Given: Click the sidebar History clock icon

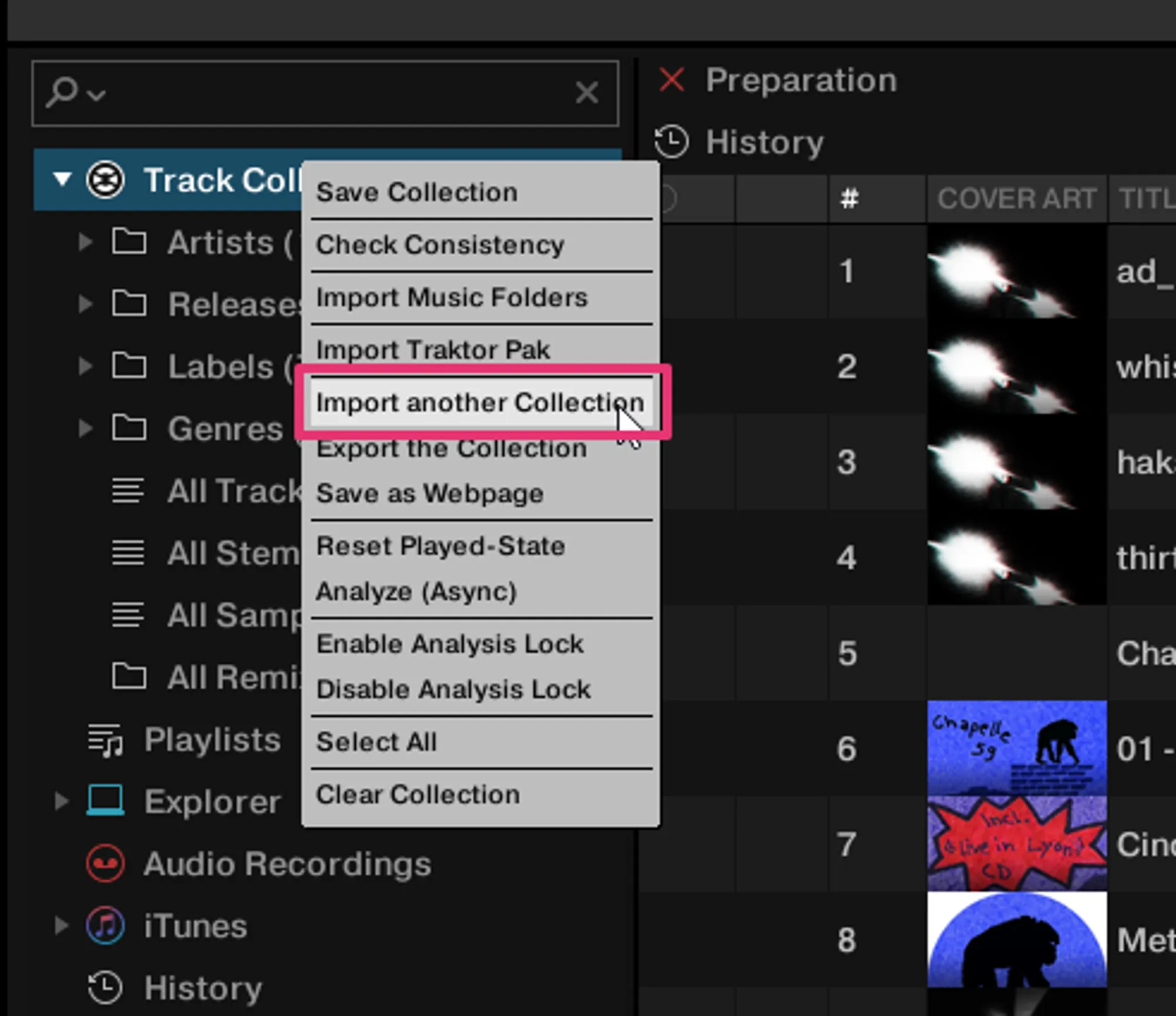Looking at the screenshot, I should click(x=105, y=988).
